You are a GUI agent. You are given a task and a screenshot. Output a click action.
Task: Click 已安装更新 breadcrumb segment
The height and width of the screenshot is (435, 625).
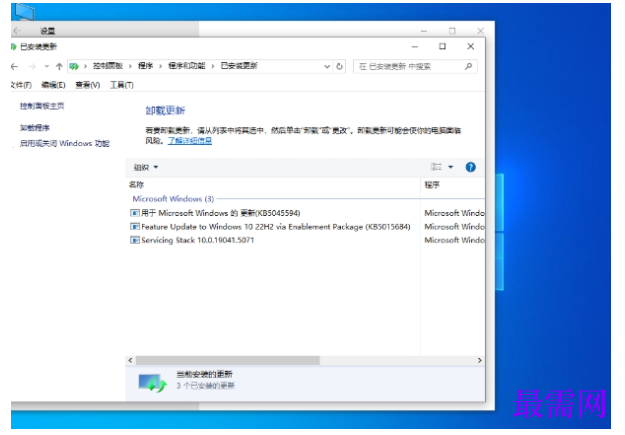pyautogui.click(x=239, y=66)
